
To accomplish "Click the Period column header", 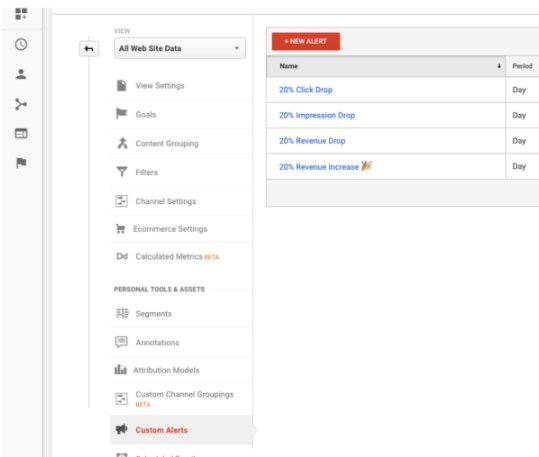I will click(522, 66).
